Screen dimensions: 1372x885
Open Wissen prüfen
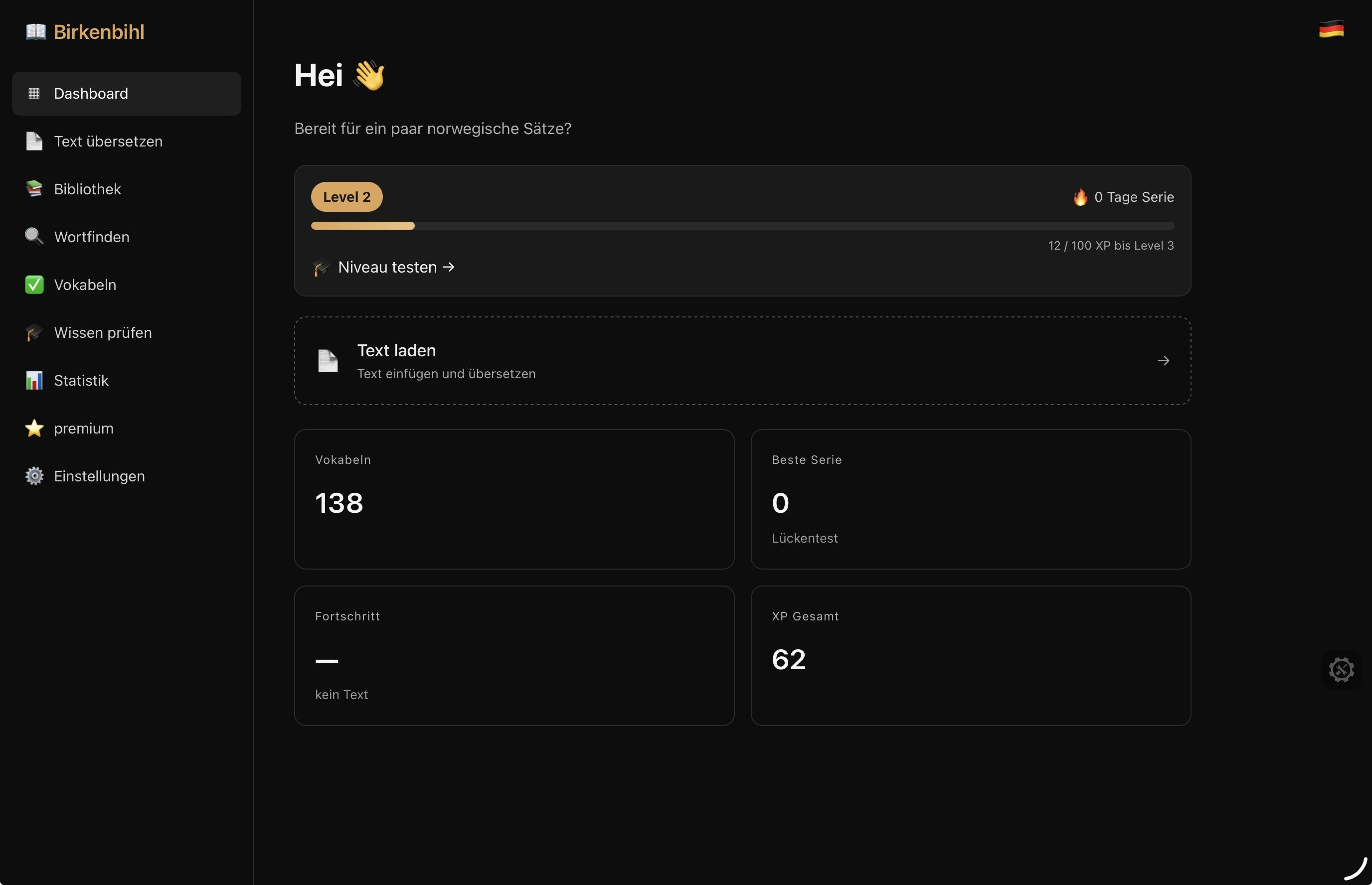click(127, 333)
